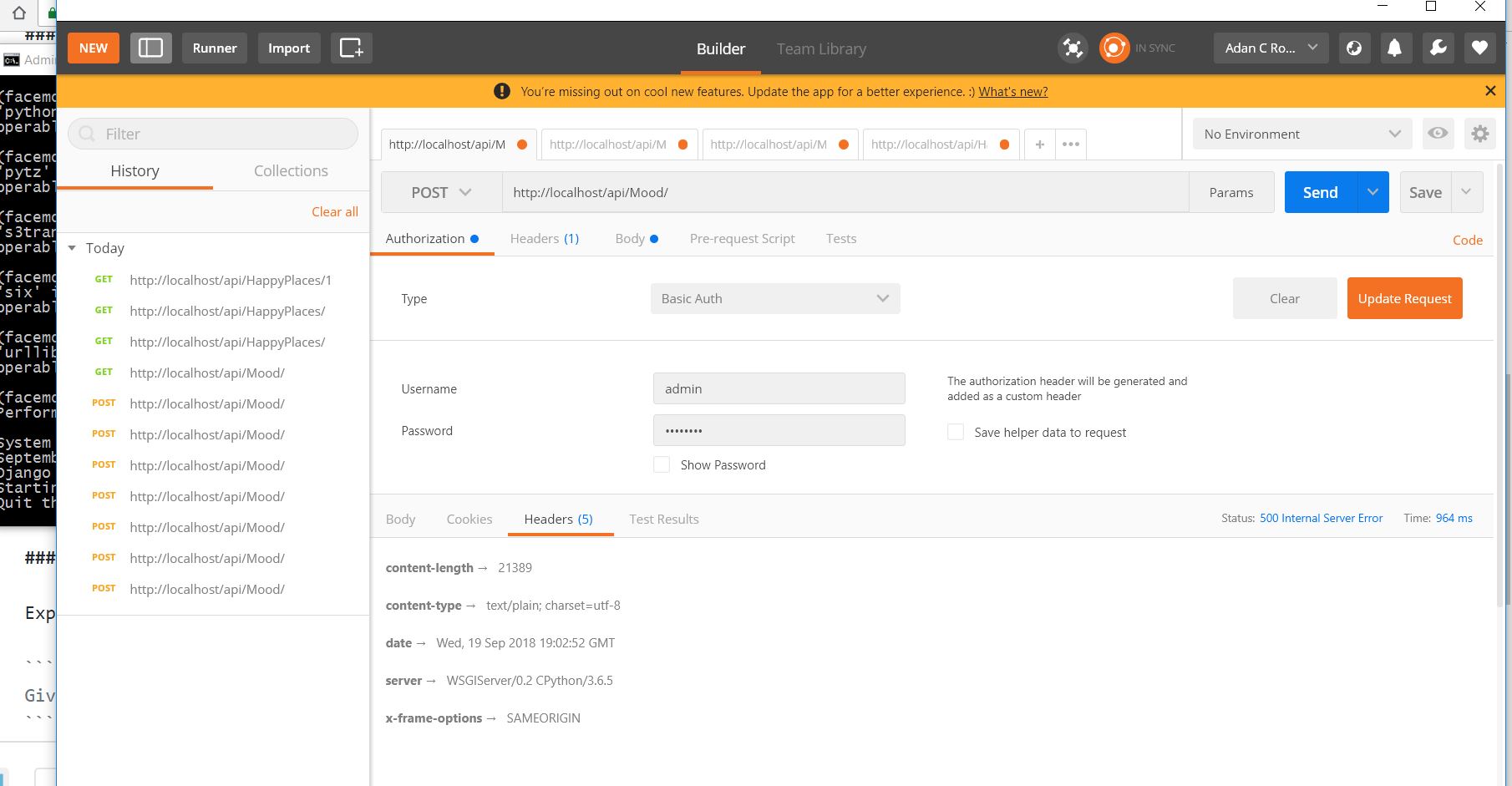Click Update Request button

[x=1404, y=298]
